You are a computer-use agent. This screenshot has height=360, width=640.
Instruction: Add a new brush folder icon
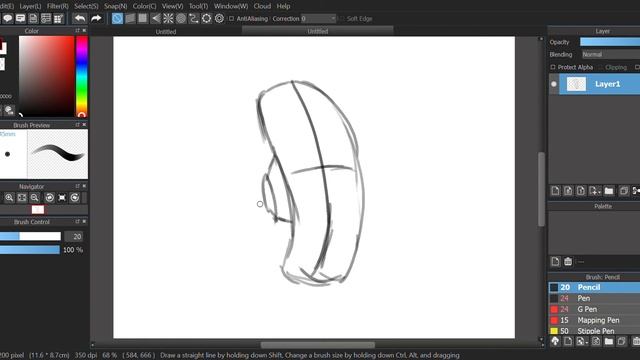click(x=609, y=341)
